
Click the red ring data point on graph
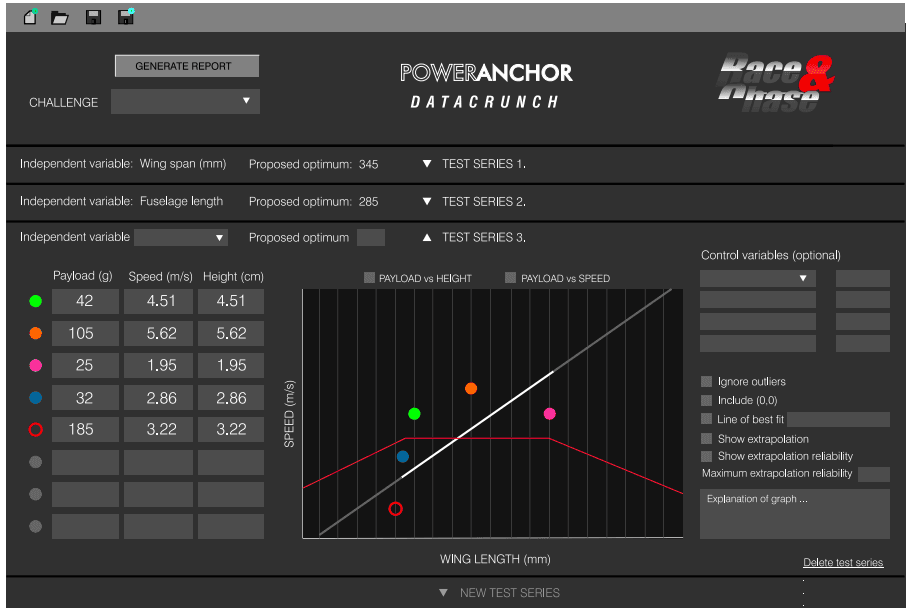(x=395, y=509)
